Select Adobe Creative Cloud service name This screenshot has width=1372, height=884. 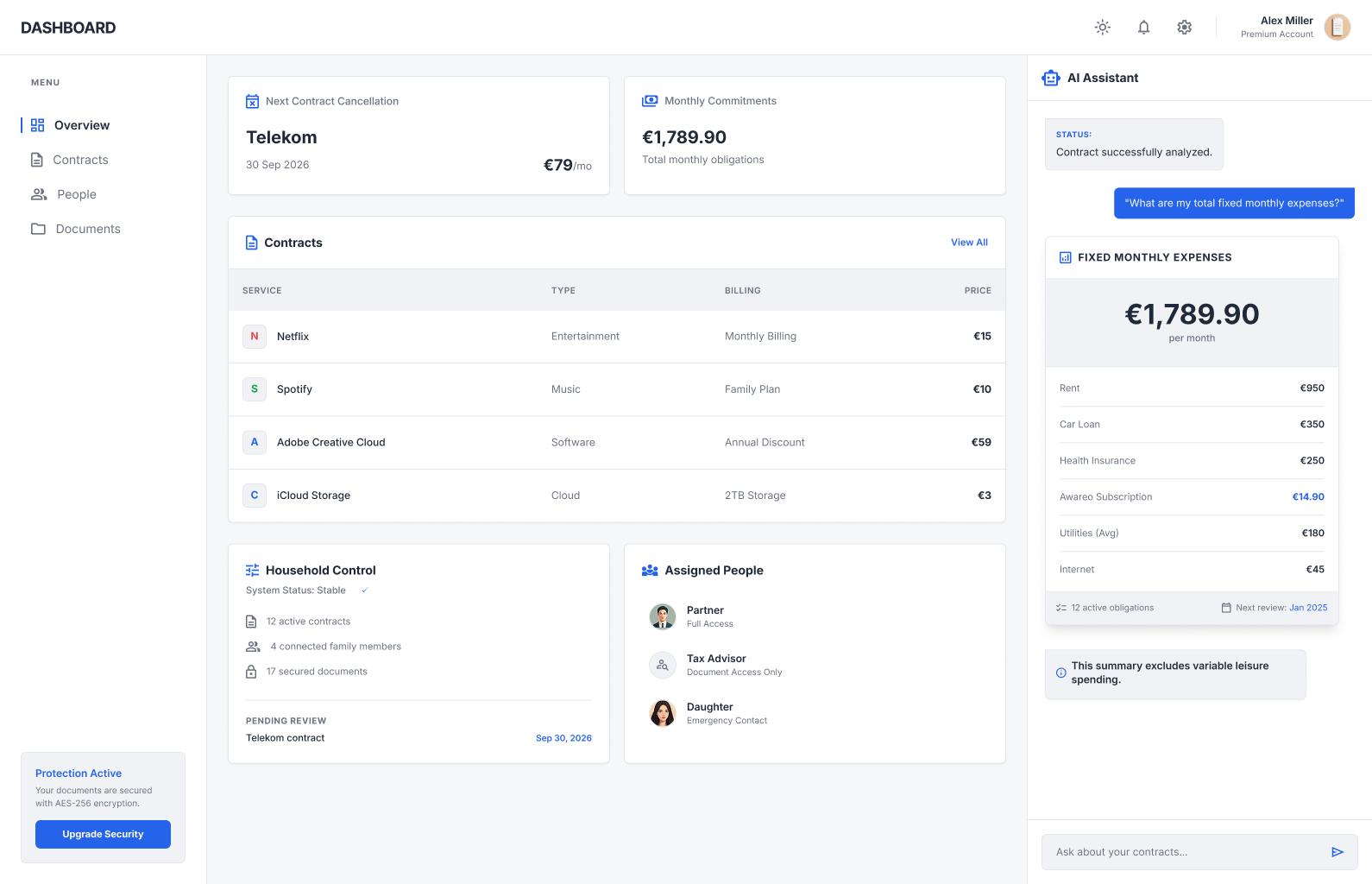tap(331, 442)
